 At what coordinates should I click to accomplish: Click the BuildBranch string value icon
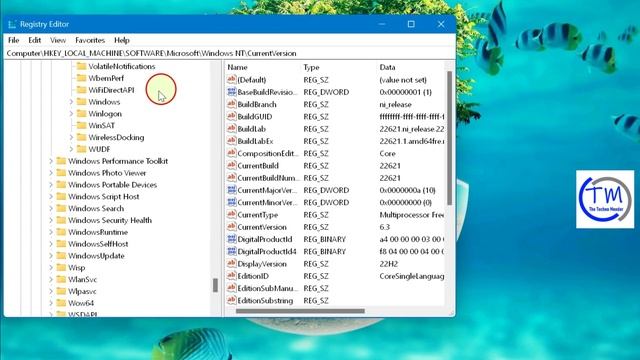click(231, 104)
